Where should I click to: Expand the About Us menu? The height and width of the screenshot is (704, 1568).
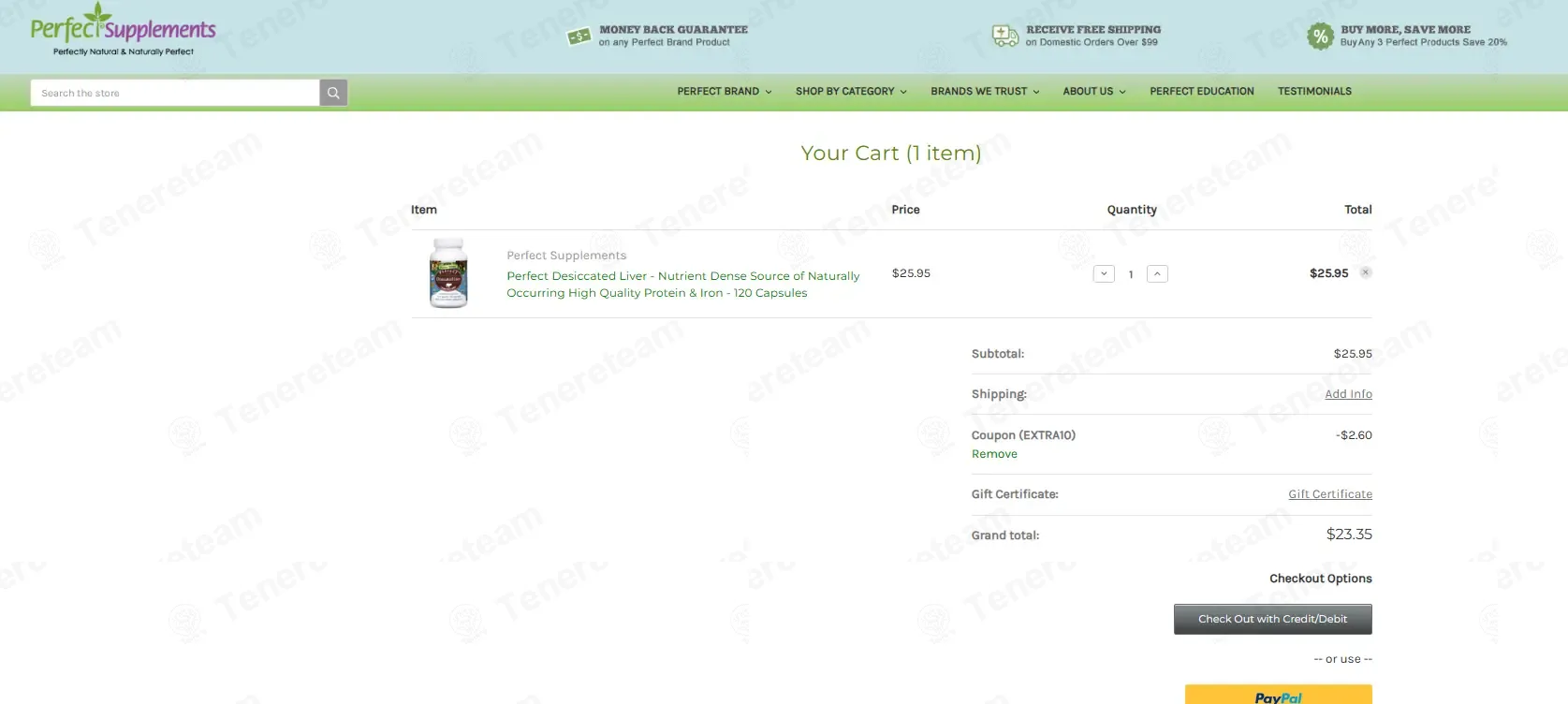click(x=1094, y=92)
